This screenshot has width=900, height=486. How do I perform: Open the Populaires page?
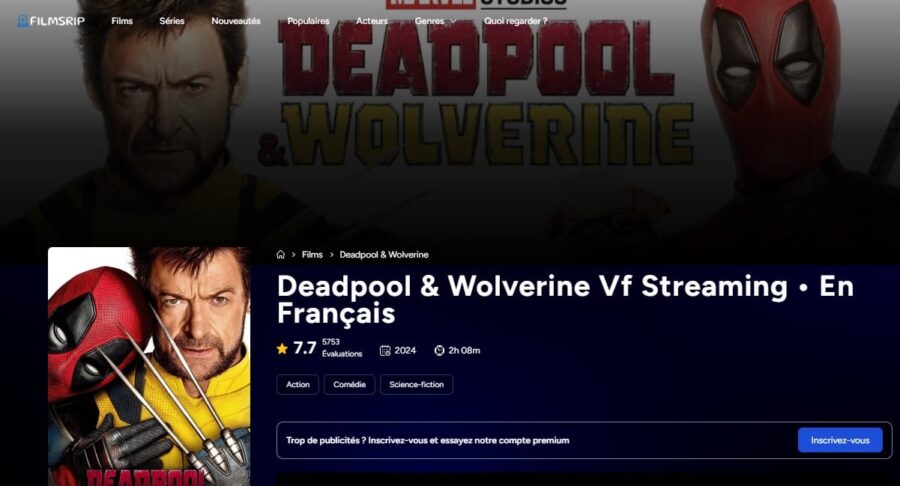pyautogui.click(x=308, y=21)
